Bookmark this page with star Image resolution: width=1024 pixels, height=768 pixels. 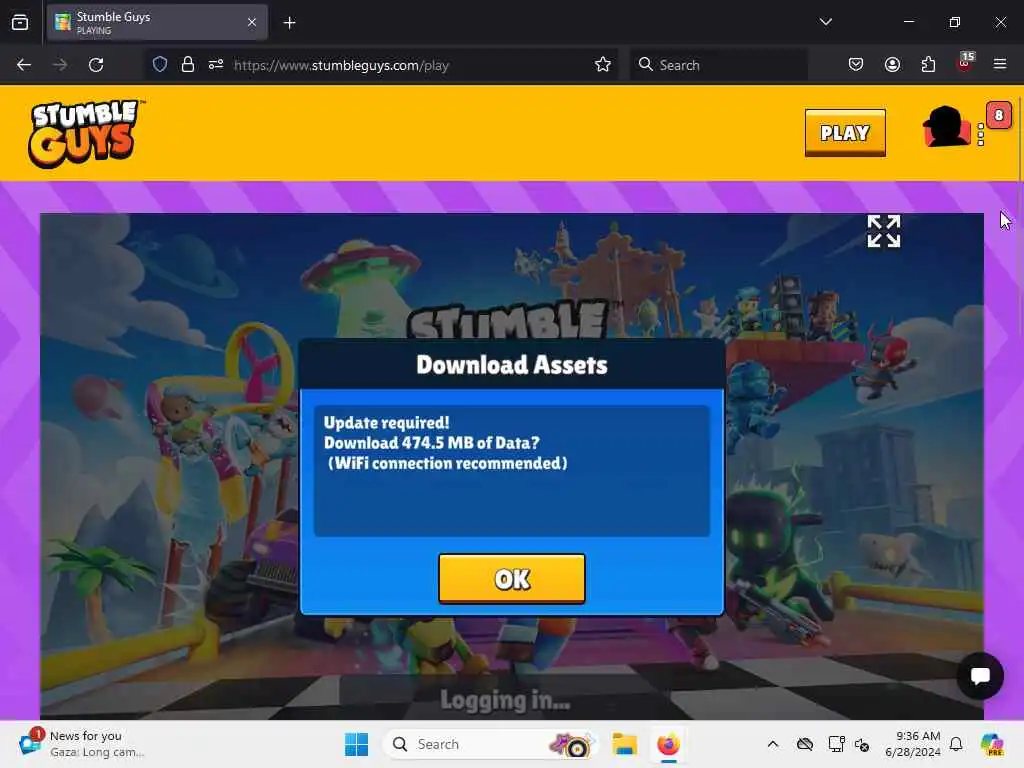point(603,65)
